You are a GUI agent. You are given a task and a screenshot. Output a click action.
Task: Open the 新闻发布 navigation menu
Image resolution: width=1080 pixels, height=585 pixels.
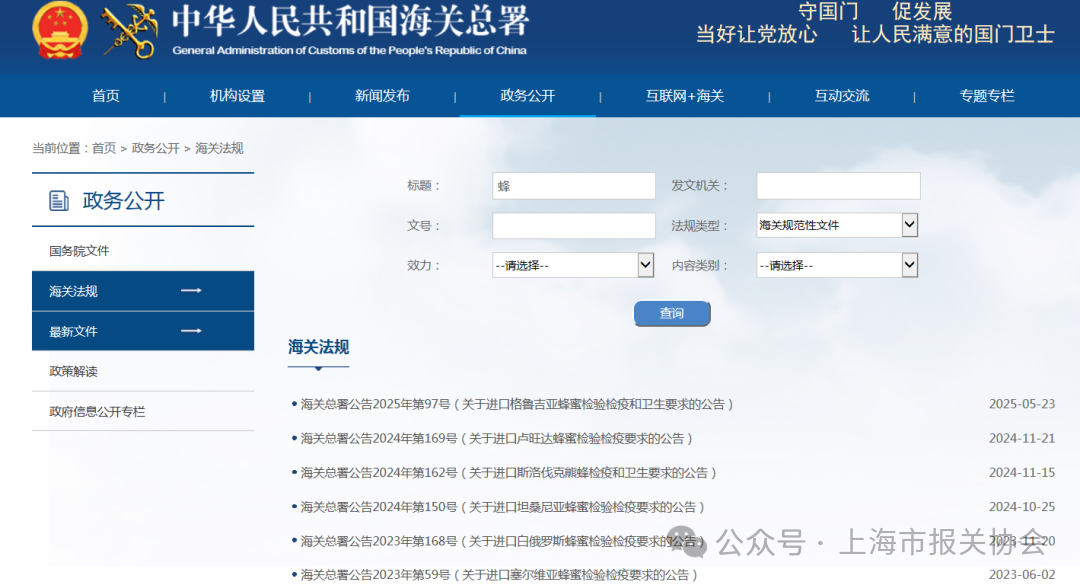pyautogui.click(x=382, y=96)
